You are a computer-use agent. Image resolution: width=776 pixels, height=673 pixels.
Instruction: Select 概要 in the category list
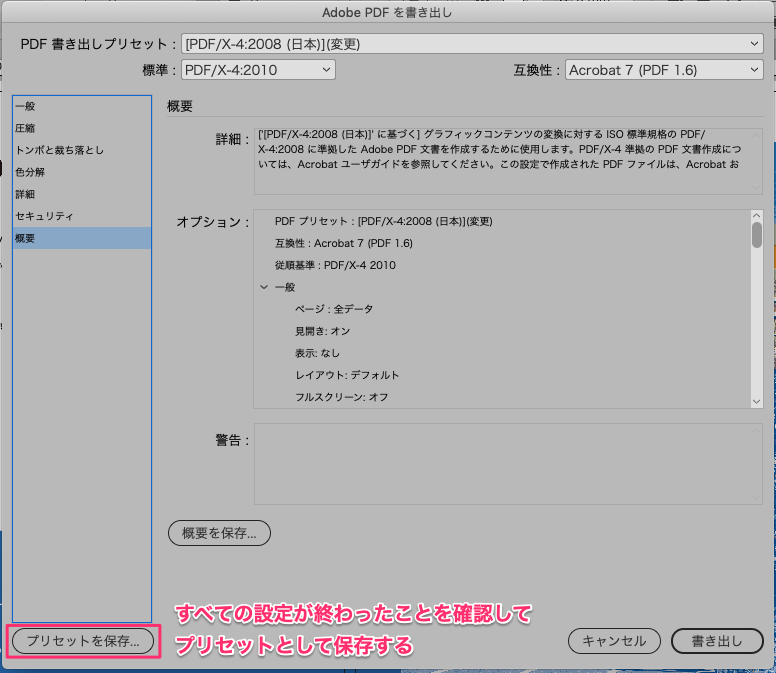pos(82,238)
